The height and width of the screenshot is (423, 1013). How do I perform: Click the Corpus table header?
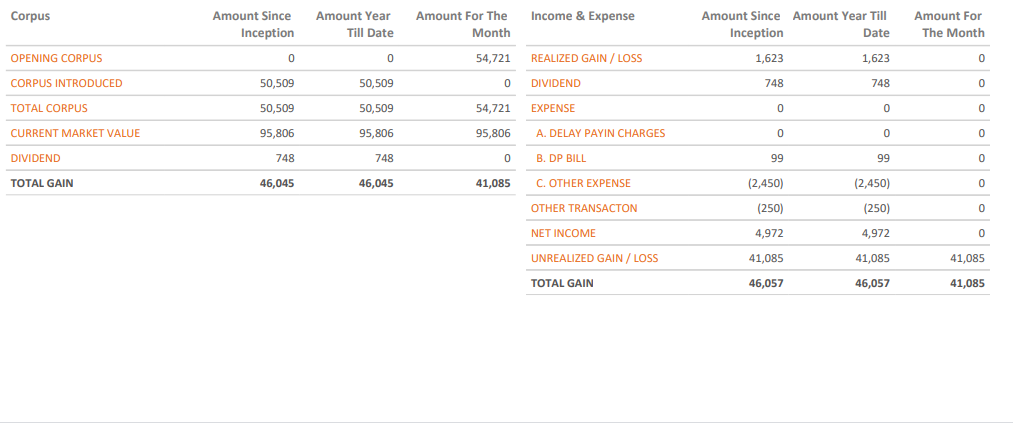[x=30, y=16]
